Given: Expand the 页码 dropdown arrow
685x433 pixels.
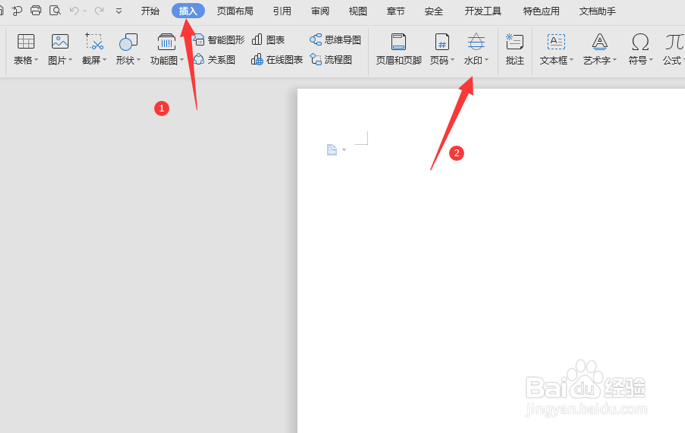Looking at the screenshot, I should 453,60.
